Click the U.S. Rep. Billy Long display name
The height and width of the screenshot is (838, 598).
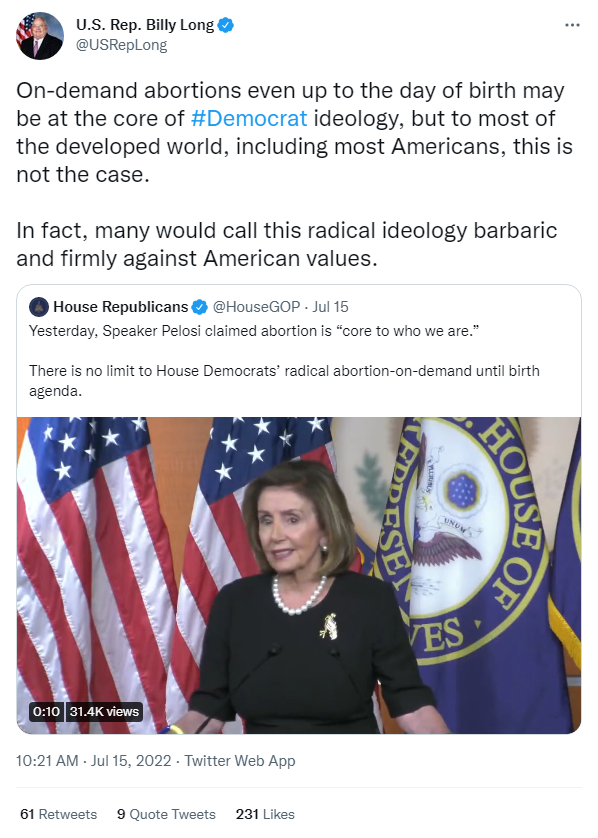point(145,25)
